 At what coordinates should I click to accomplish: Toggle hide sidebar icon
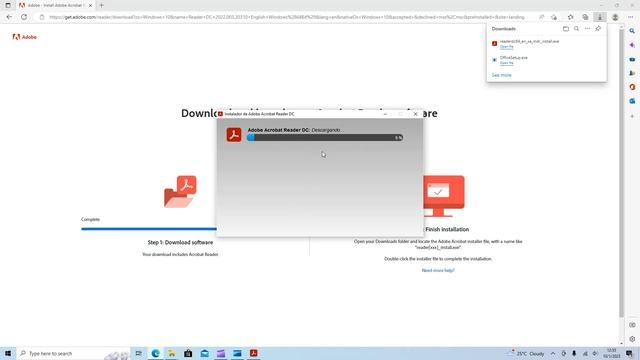click(x=632, y=325)
